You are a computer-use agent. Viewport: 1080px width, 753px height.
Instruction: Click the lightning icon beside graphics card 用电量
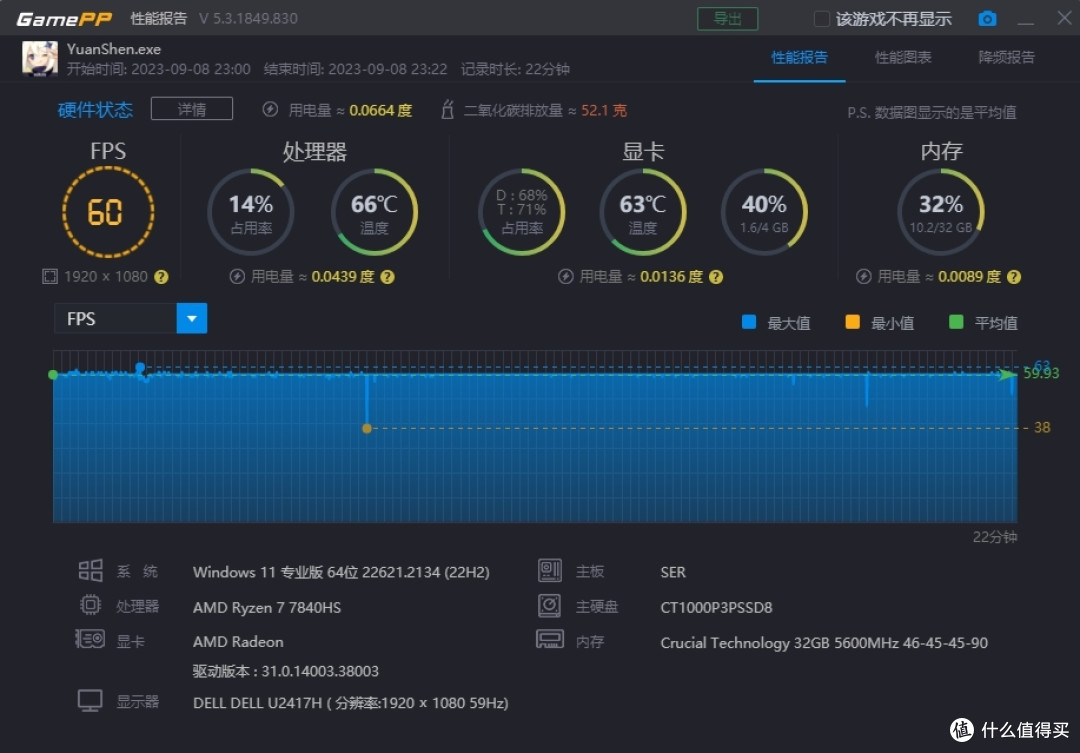[565, 277]
